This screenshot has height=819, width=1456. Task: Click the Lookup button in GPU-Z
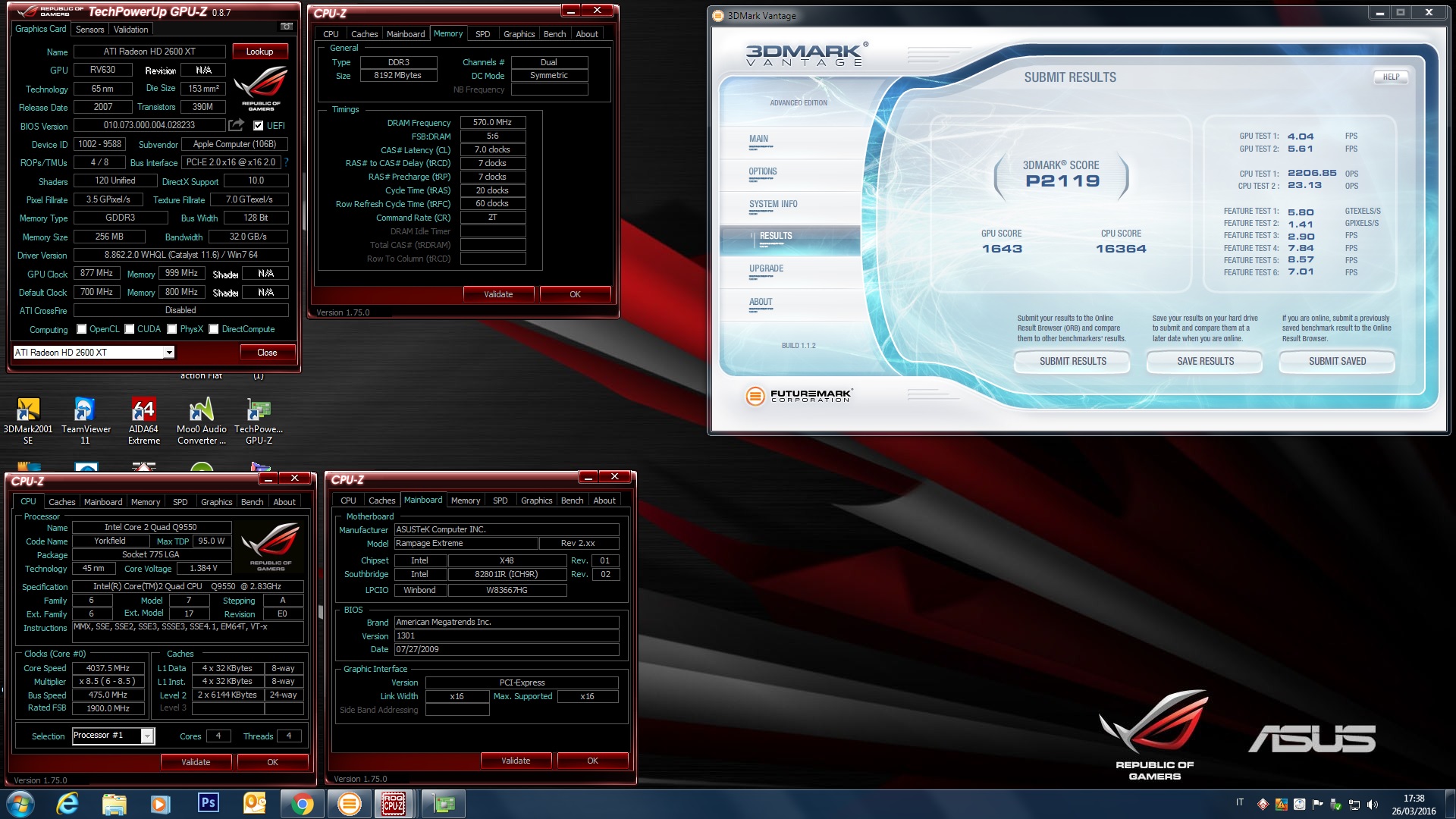pyautogui.click(x=260, y=52)
